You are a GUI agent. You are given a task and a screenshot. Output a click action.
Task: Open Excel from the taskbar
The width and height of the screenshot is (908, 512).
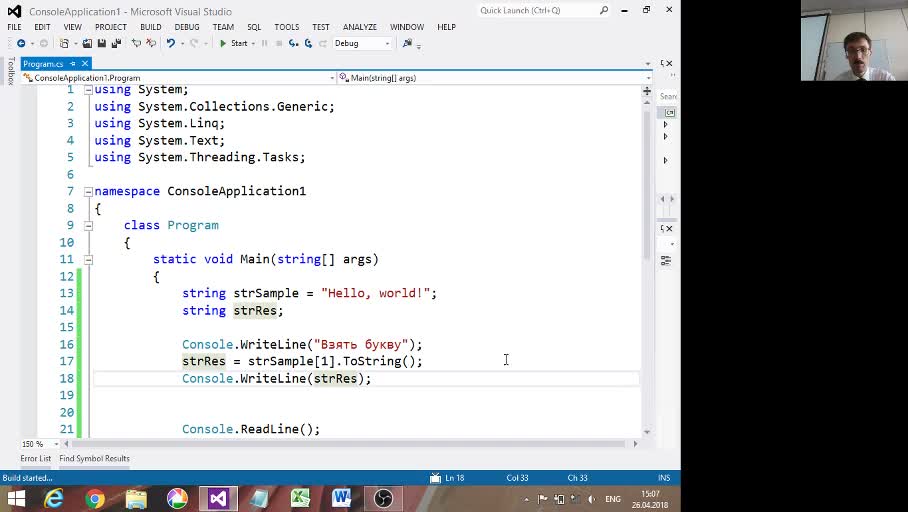click(301, 499)
